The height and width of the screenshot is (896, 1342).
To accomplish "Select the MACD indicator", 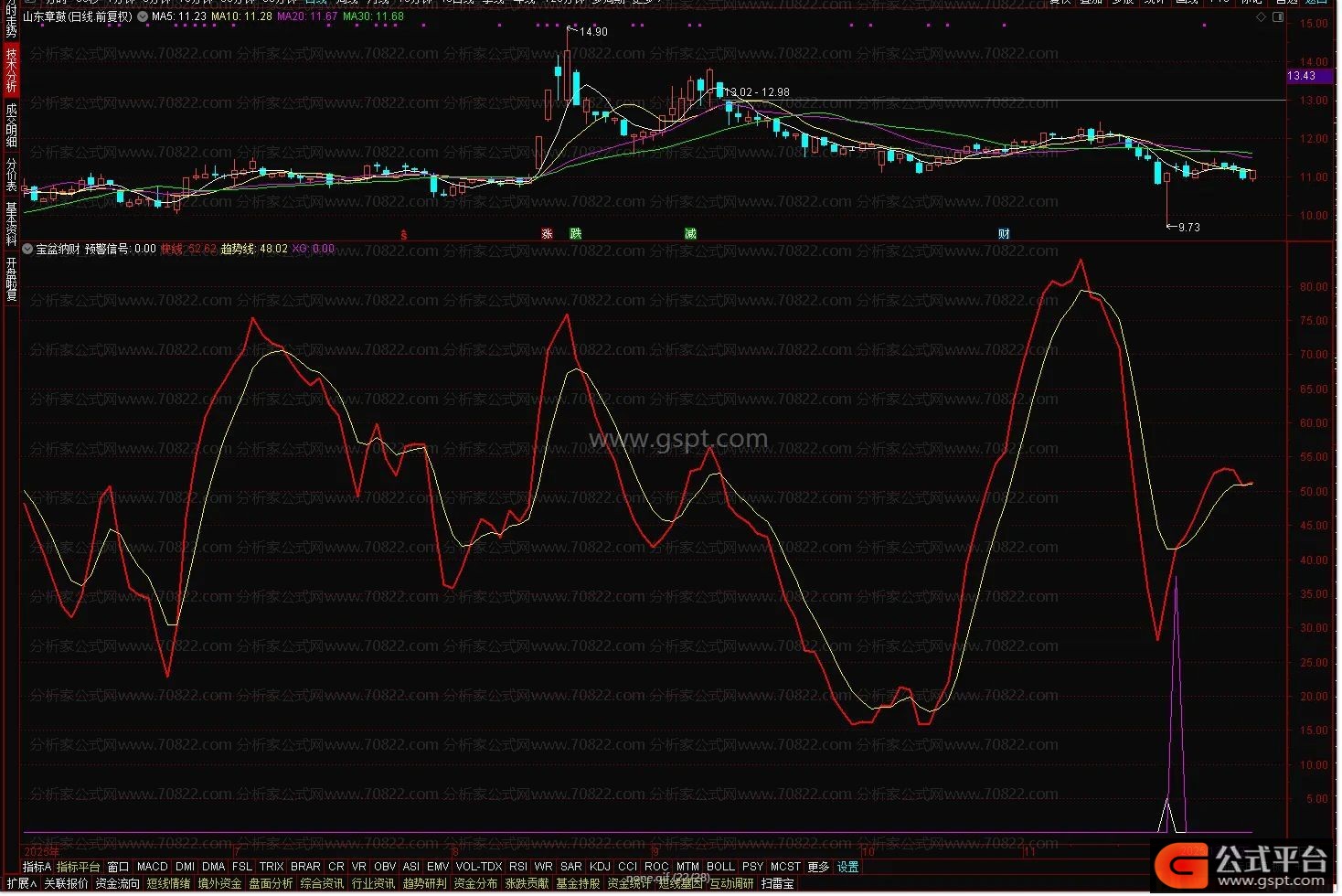I will tap(153, 867).
